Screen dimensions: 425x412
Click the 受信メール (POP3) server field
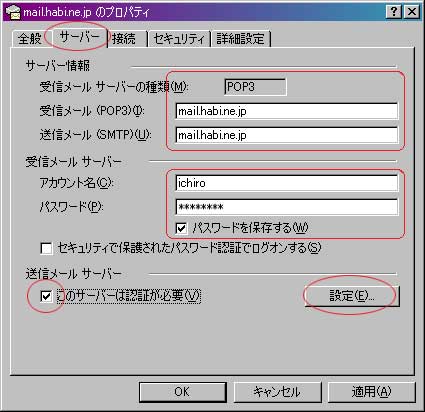click(x=287, y=111)
